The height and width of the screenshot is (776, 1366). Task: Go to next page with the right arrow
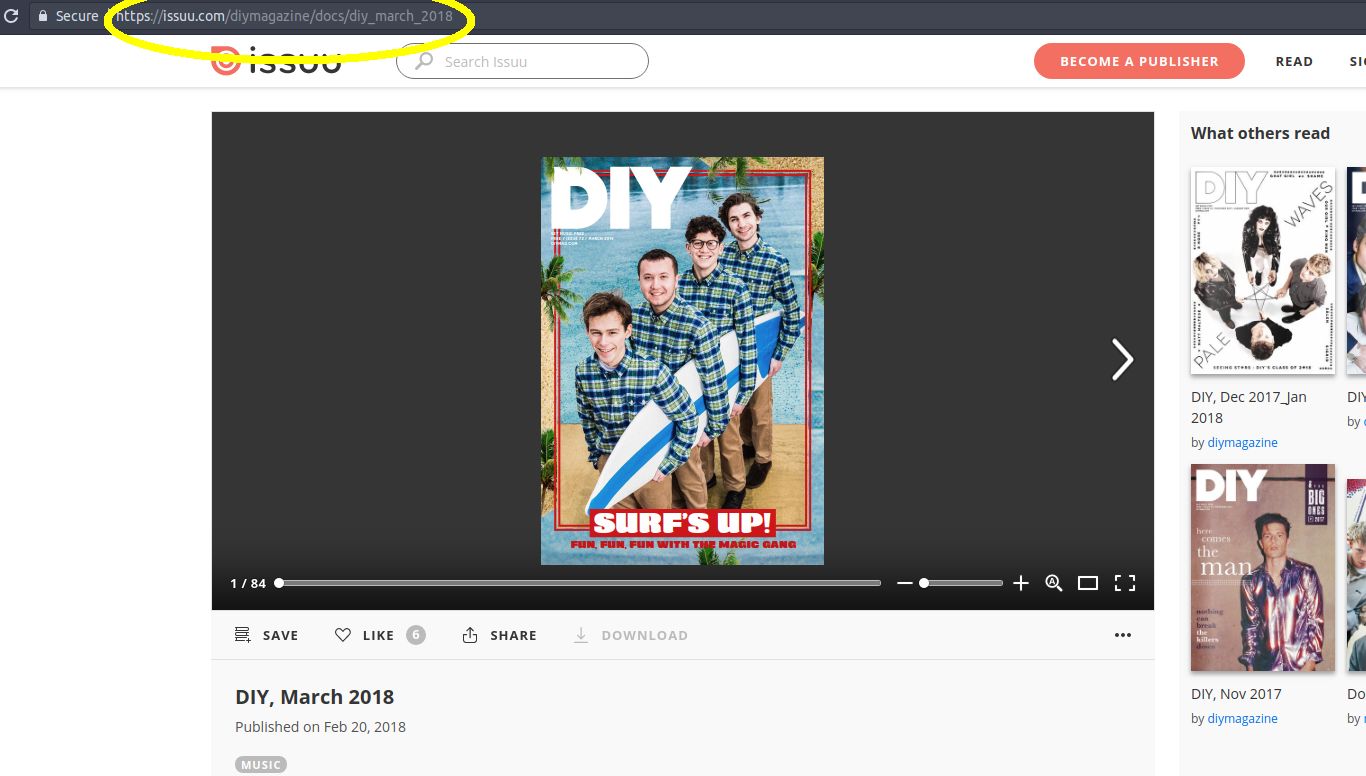(x=1122, y=359)
